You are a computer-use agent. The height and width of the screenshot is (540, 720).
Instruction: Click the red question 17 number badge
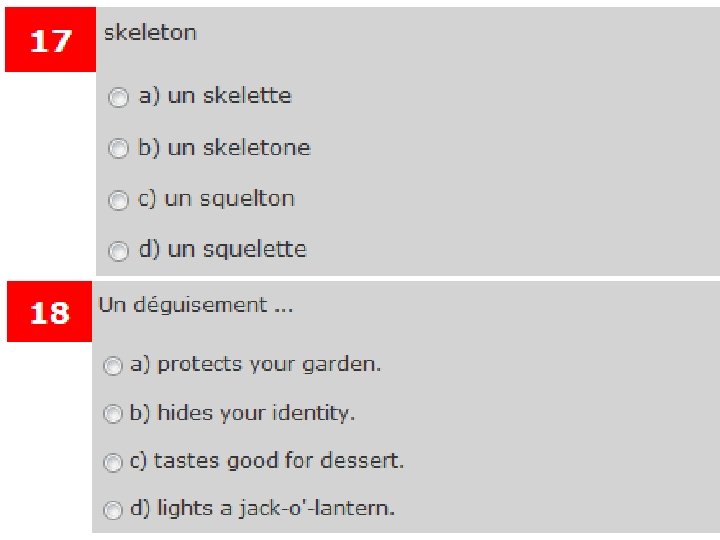pos(50,41)
